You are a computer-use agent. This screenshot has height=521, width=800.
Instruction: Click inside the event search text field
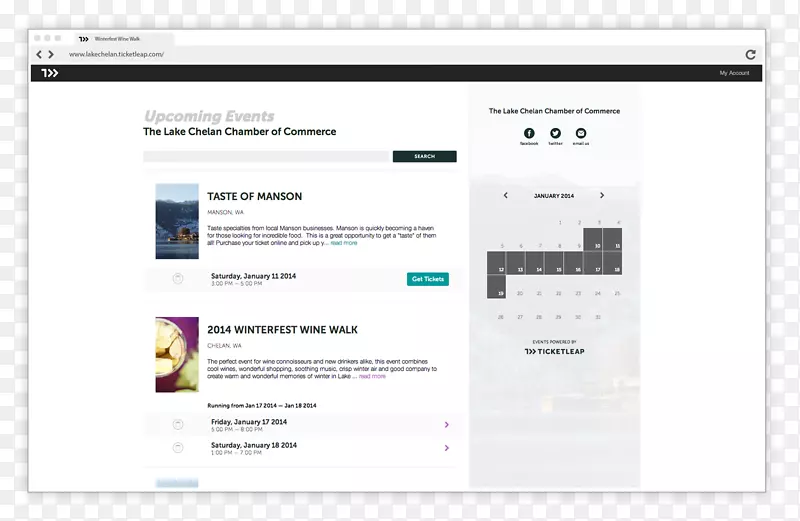(x=265, y=157)
